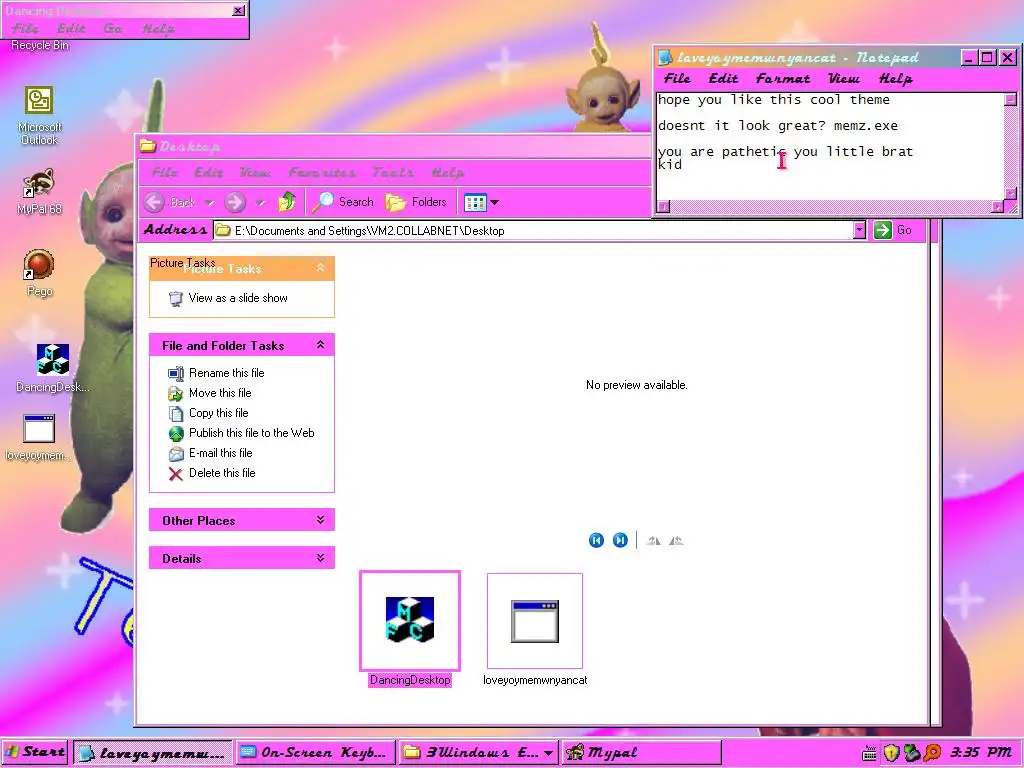Switch to Mypal from the taskbar
This screenshot has width=1024, height=768.
coord(642,752)
